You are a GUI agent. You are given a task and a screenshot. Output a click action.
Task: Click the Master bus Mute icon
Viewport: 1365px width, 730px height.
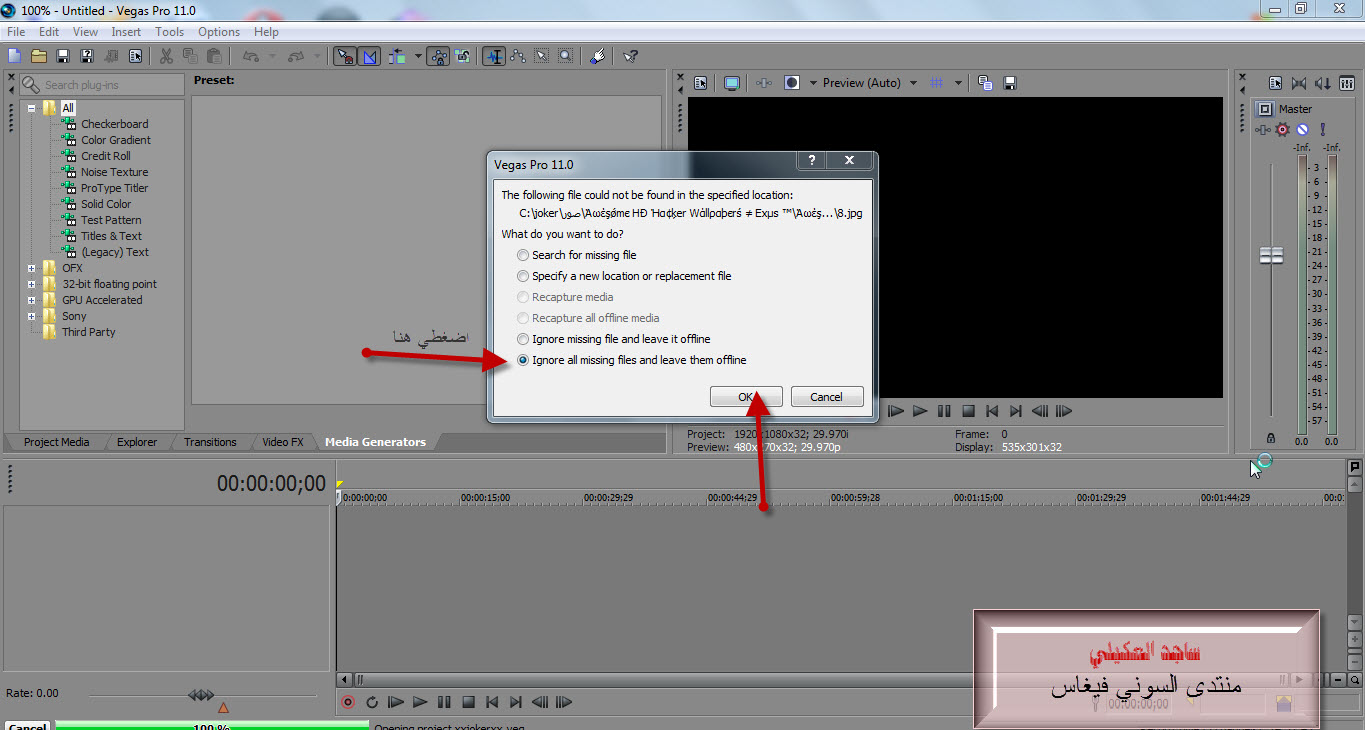[x=1302, y=129]
